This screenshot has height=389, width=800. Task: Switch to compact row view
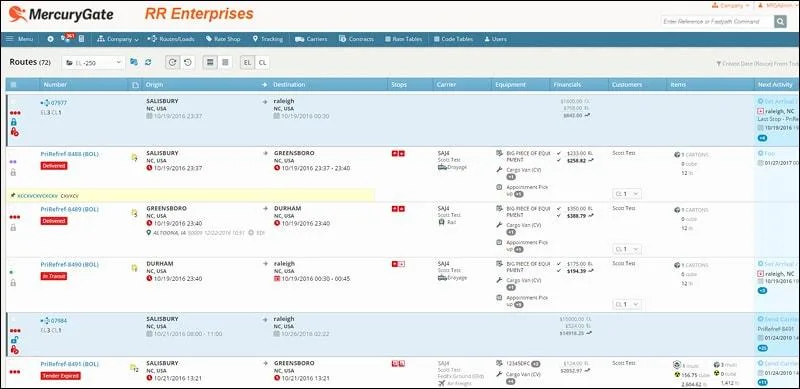tap(224, 62)
